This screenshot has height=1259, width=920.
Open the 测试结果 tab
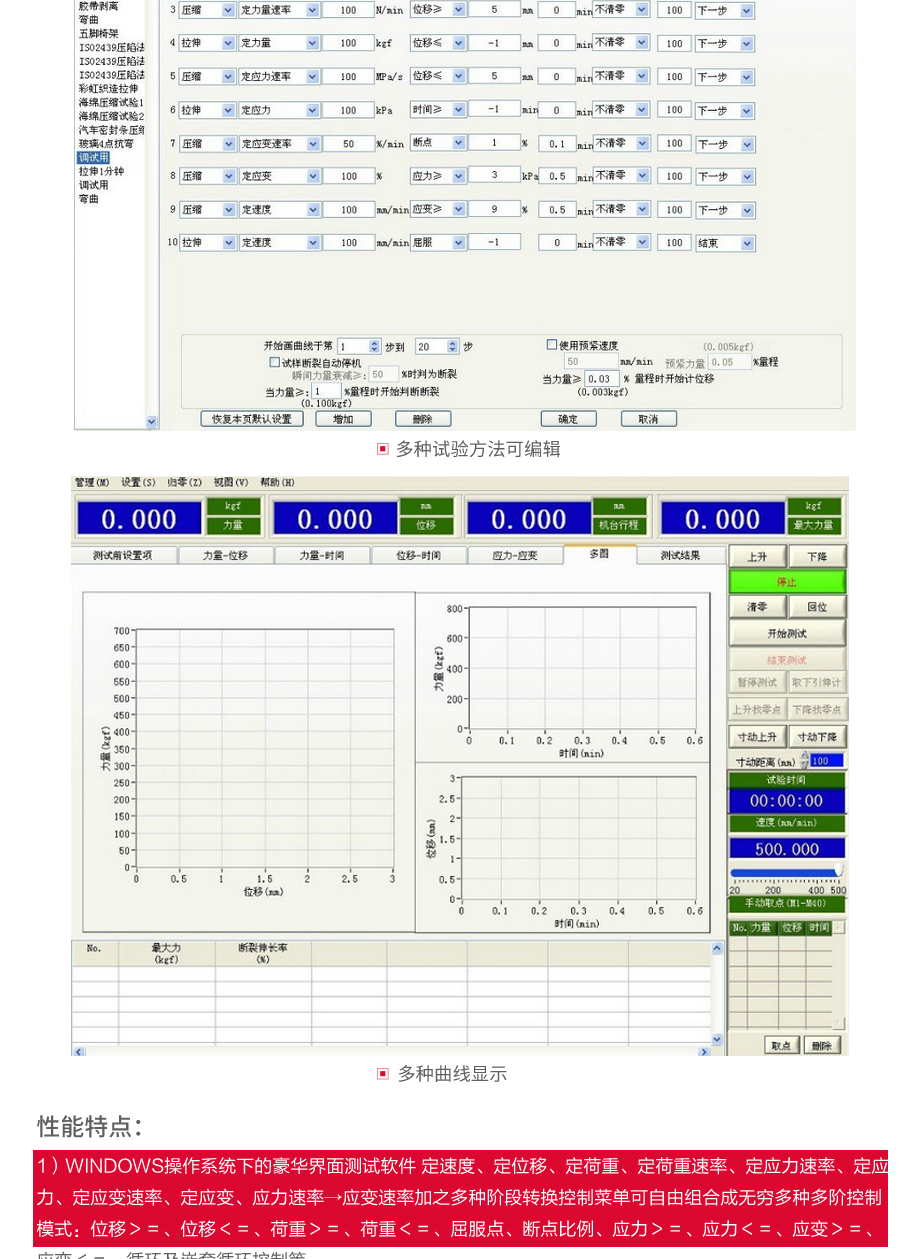(680, 555)
